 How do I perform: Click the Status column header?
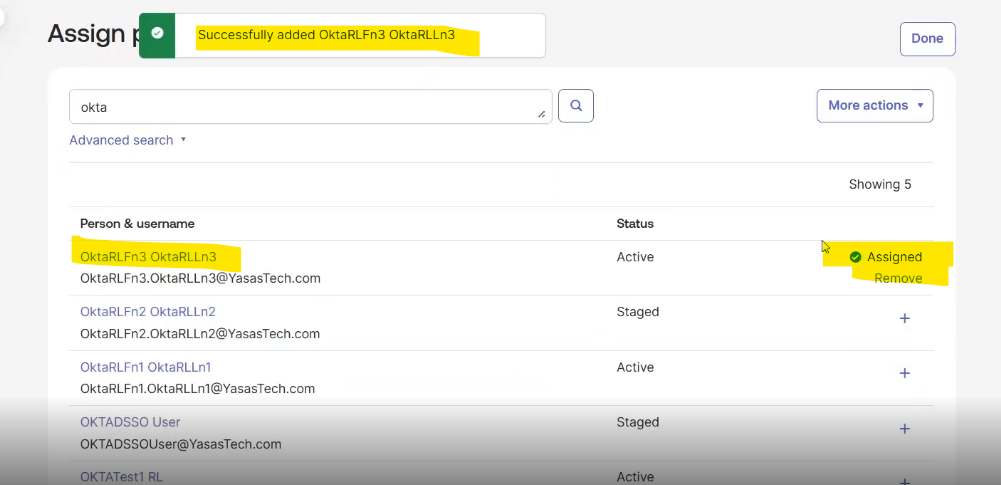click(x=635, y=223)
